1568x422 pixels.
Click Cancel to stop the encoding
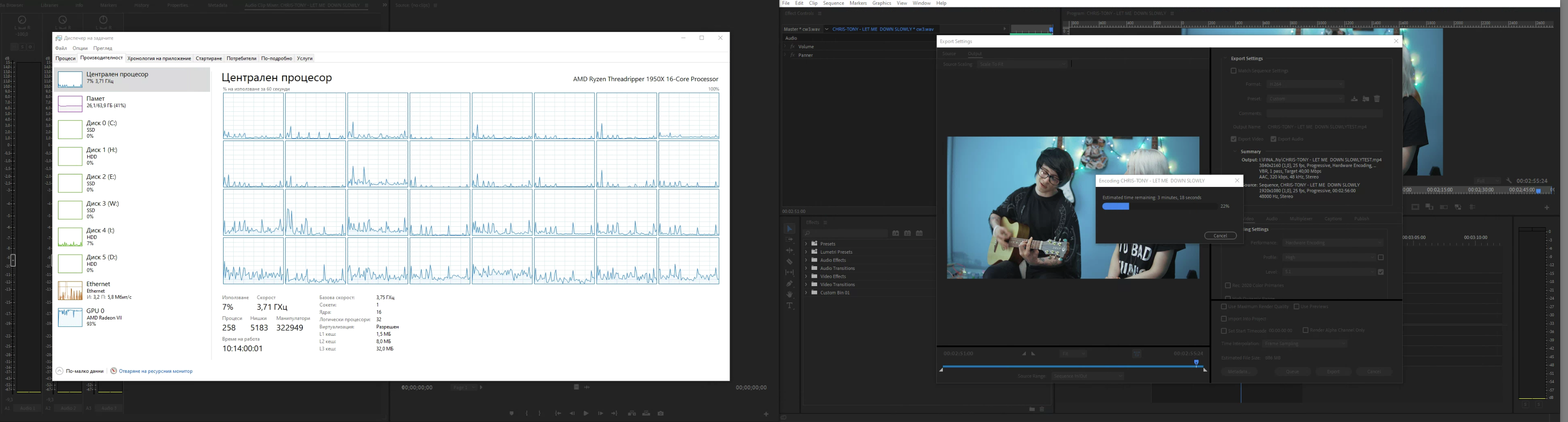tap(1221, 235)
